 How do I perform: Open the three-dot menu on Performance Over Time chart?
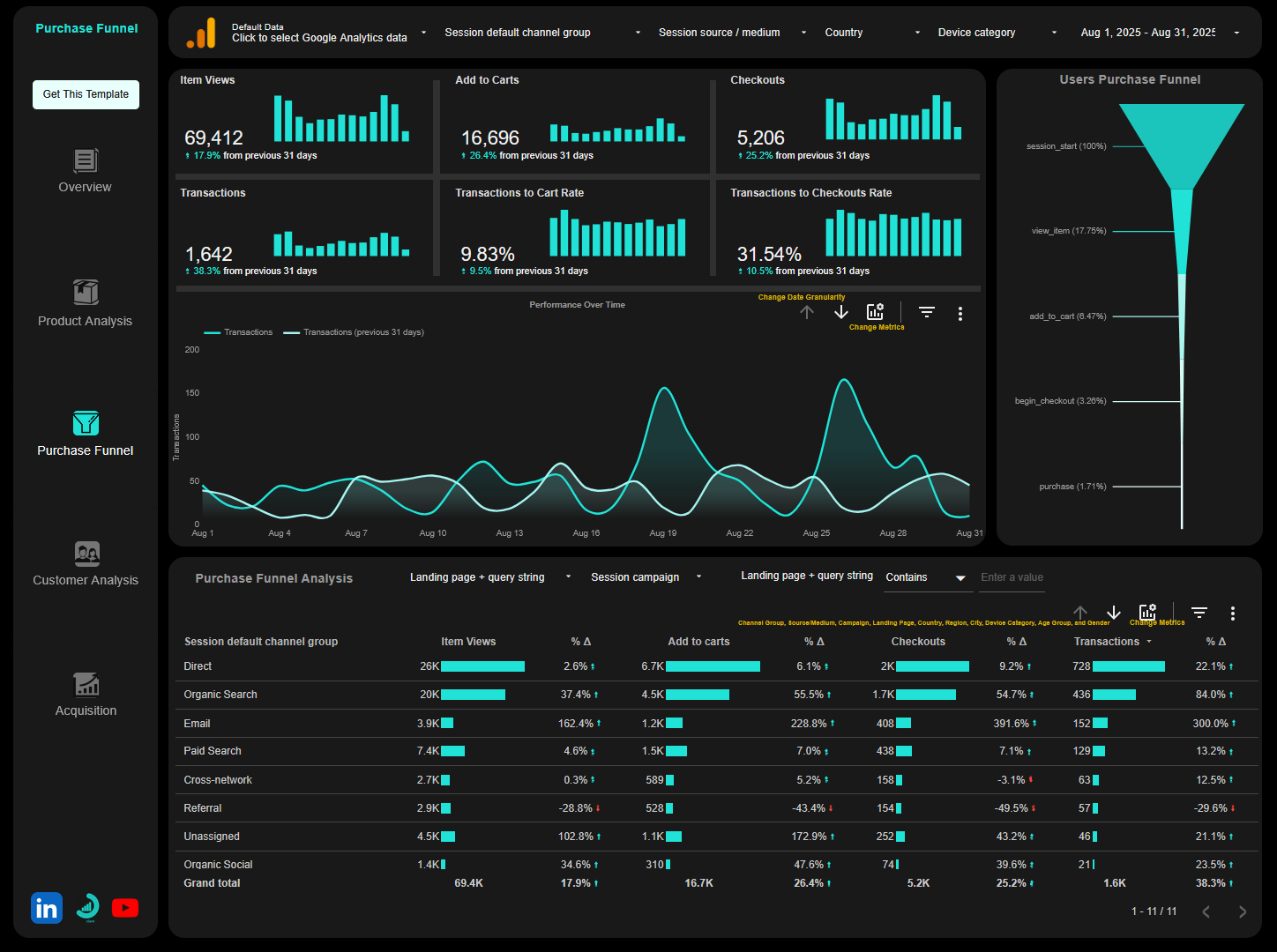960,313
